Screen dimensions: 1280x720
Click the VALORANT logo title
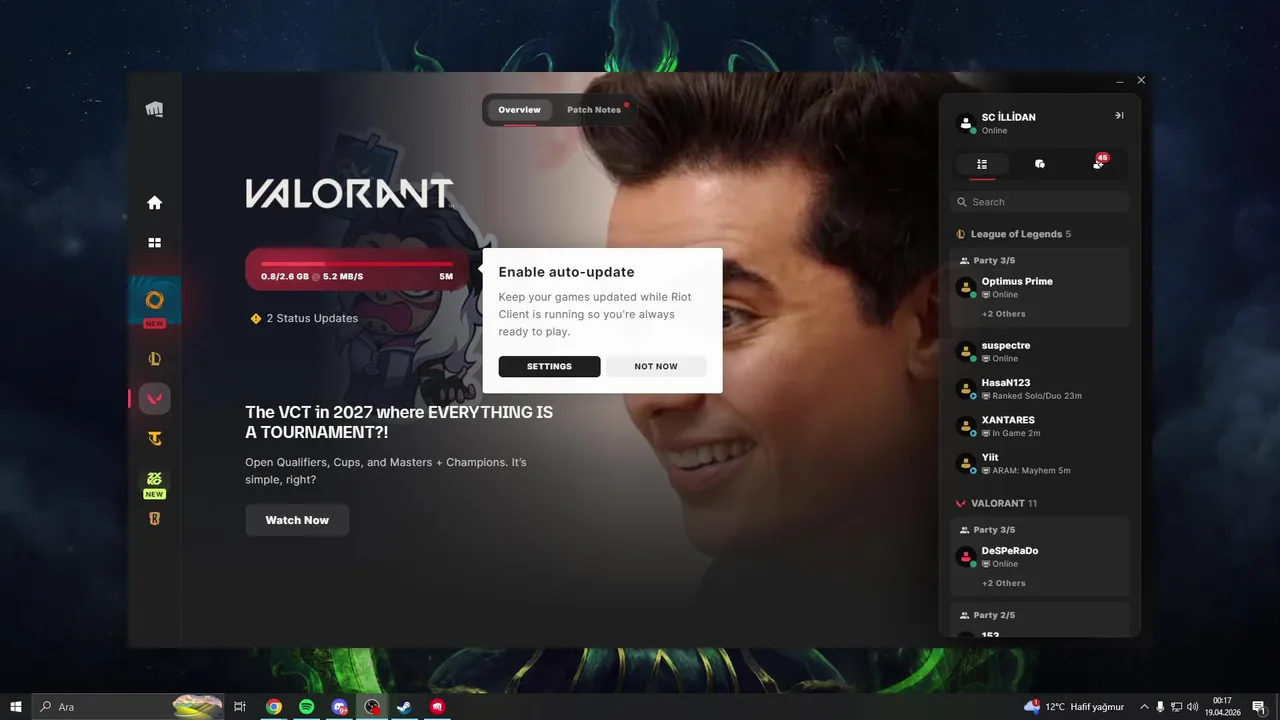pos(350,194)
